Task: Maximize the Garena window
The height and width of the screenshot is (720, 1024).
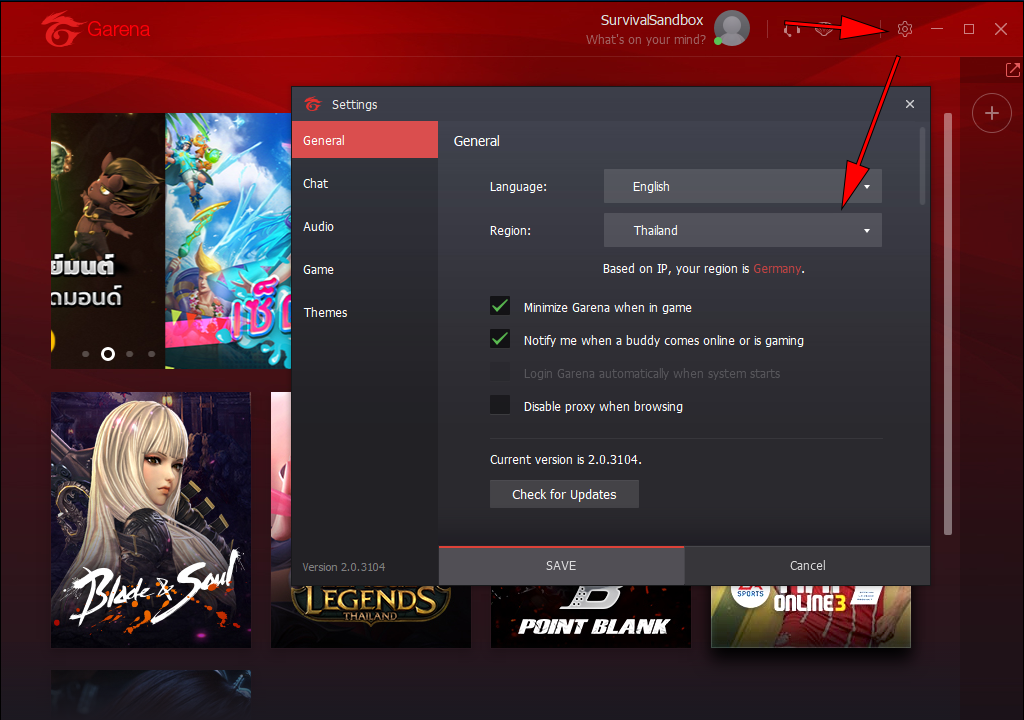Action: click(969, 29)
